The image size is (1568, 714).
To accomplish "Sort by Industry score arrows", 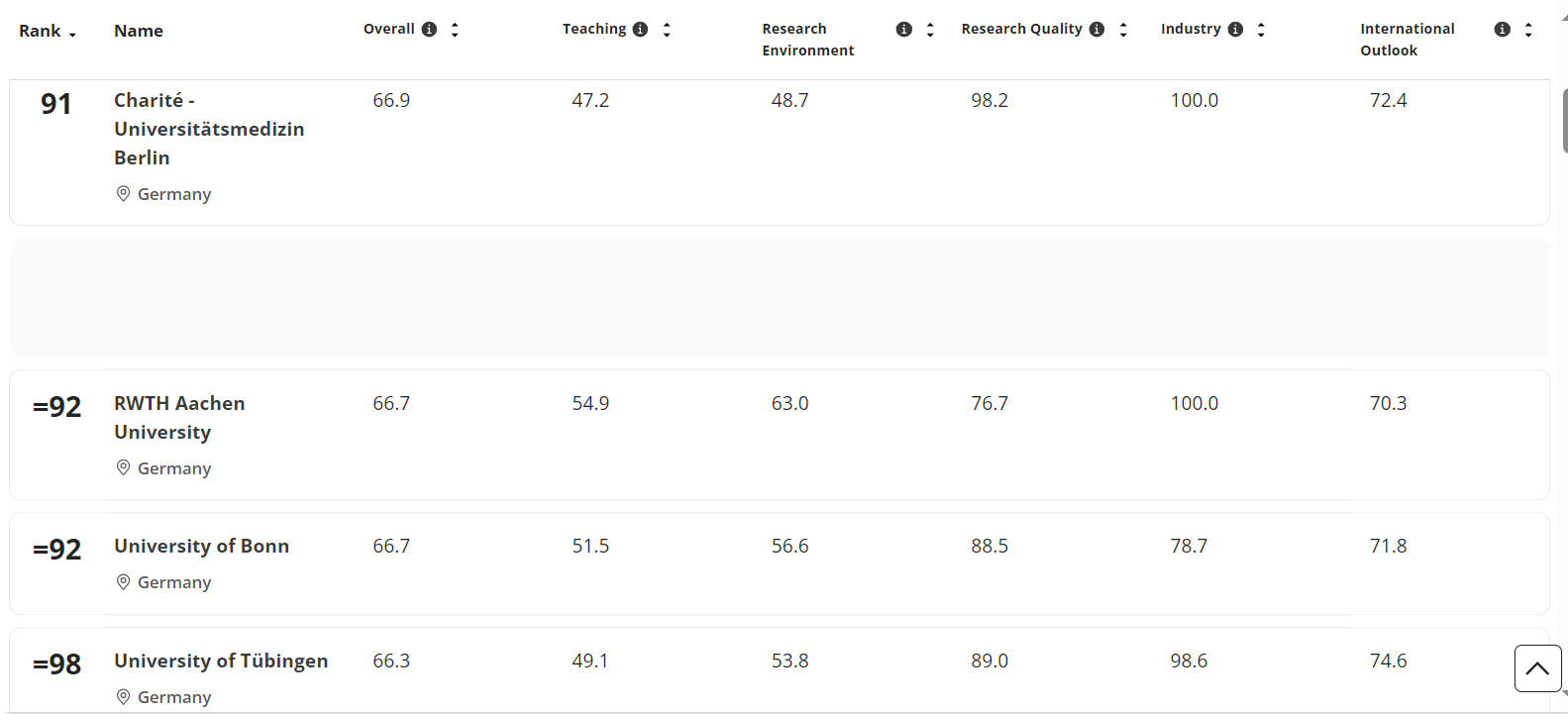I will tap(1261, 30).
